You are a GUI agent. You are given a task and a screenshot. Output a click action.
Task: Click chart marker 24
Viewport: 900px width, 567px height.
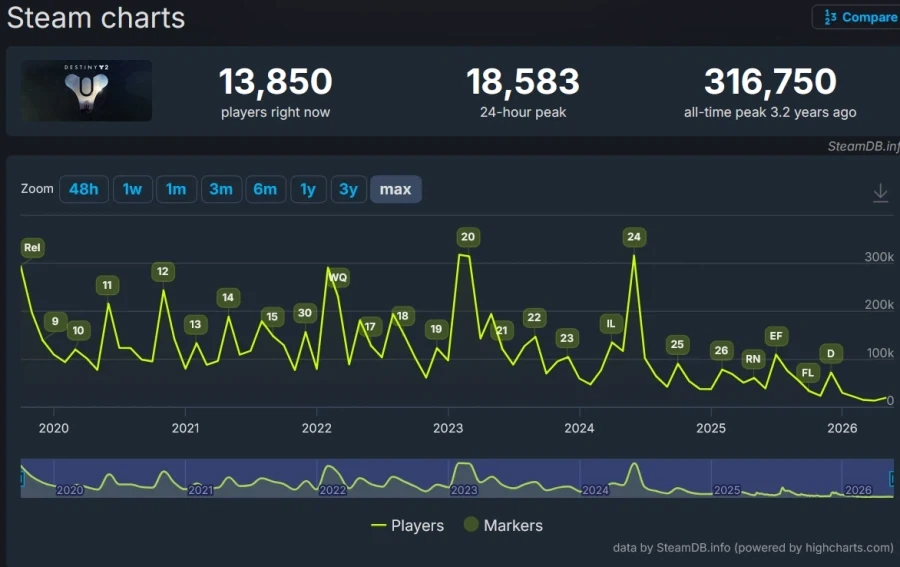coord(634,236)
